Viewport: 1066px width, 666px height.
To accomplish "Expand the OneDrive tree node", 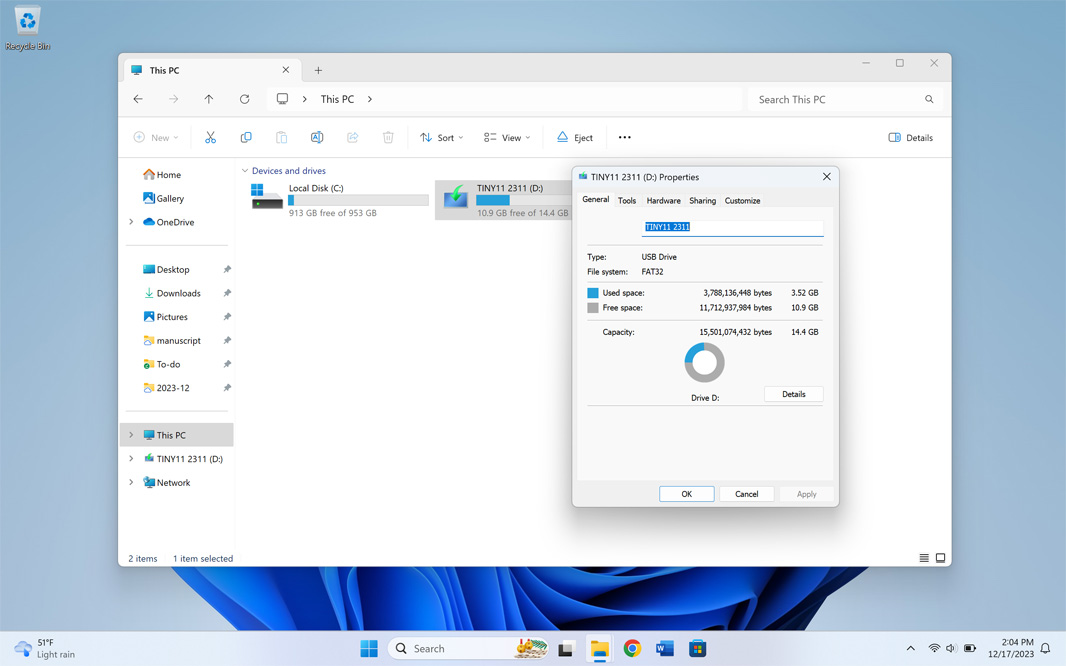I will point(131,222).
